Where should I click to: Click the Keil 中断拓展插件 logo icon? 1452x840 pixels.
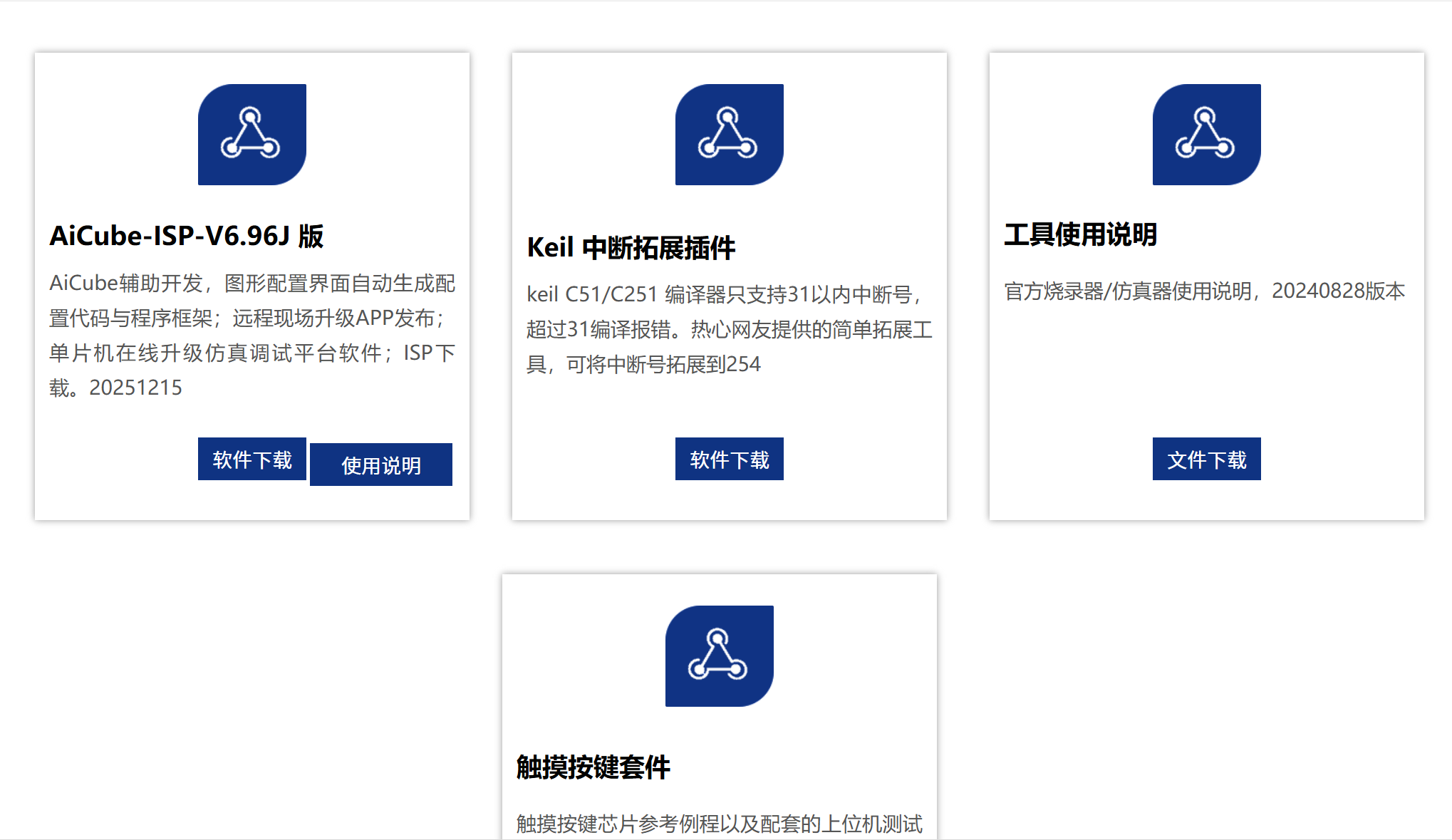tap(729, 134)
